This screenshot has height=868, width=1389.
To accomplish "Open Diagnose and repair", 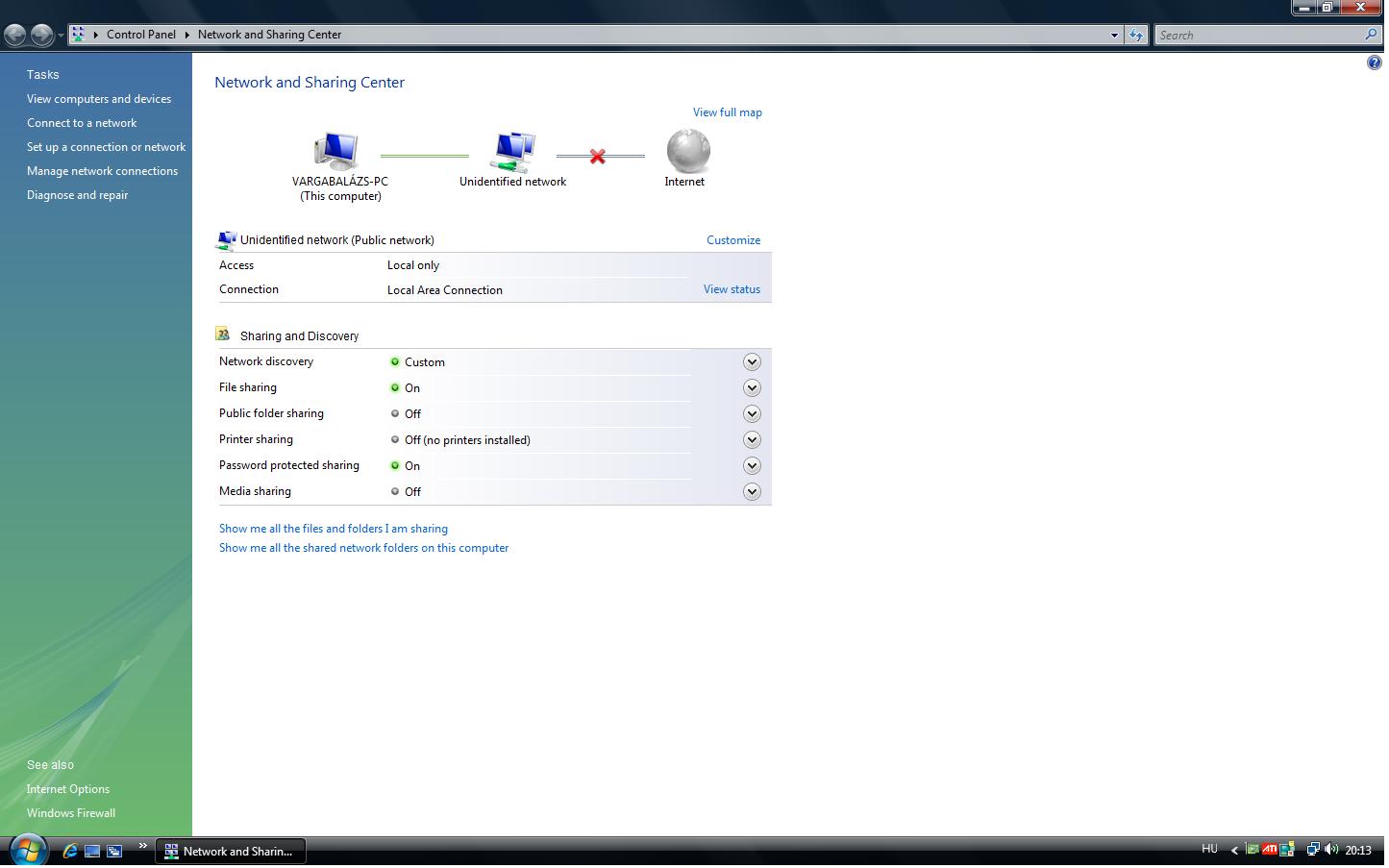I will pos(77,195).
